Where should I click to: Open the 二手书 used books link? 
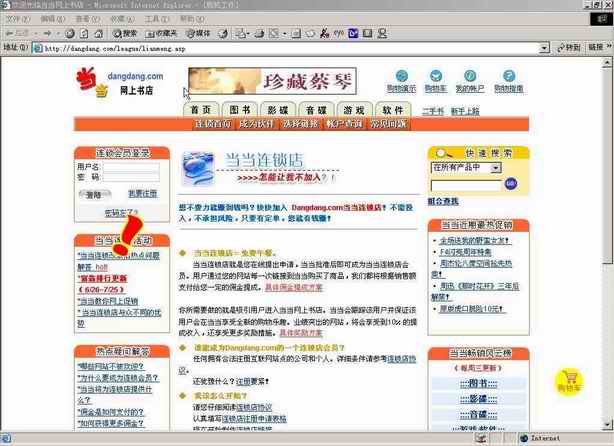[x=433, y=111]
